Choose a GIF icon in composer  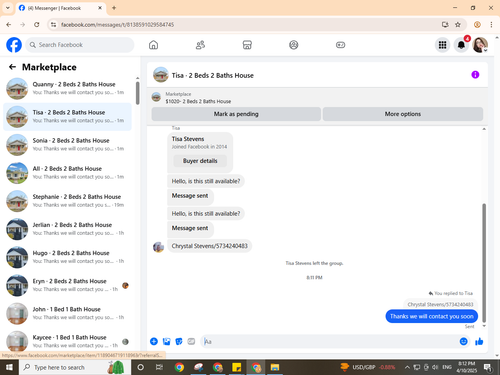coord(191,341)
